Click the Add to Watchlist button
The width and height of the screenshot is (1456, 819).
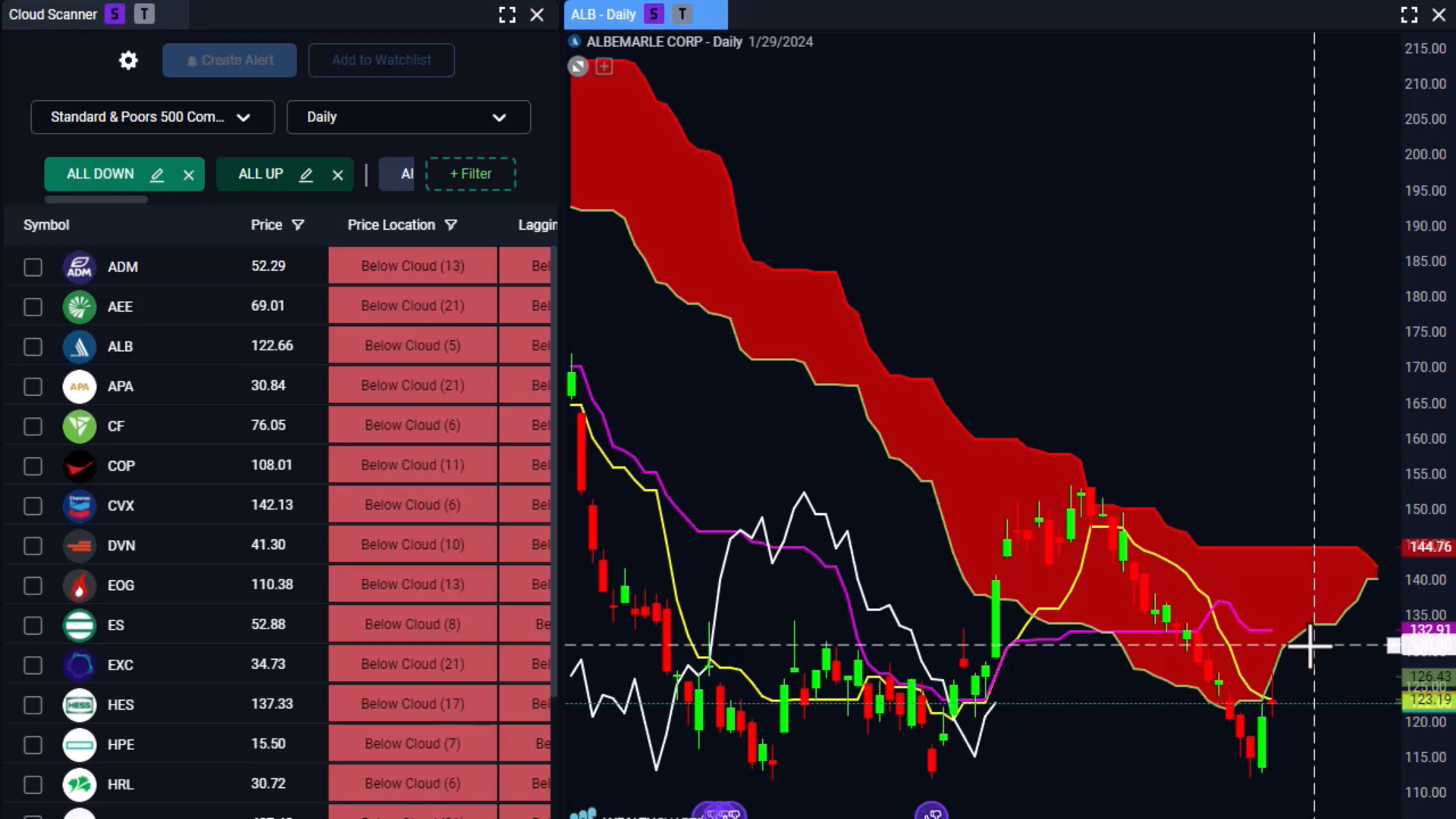(381, 60)
